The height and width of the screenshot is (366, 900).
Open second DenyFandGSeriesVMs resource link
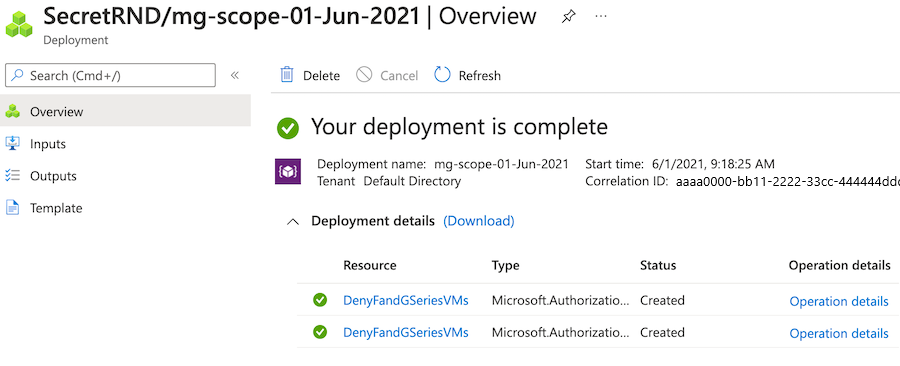click(406, 332)
